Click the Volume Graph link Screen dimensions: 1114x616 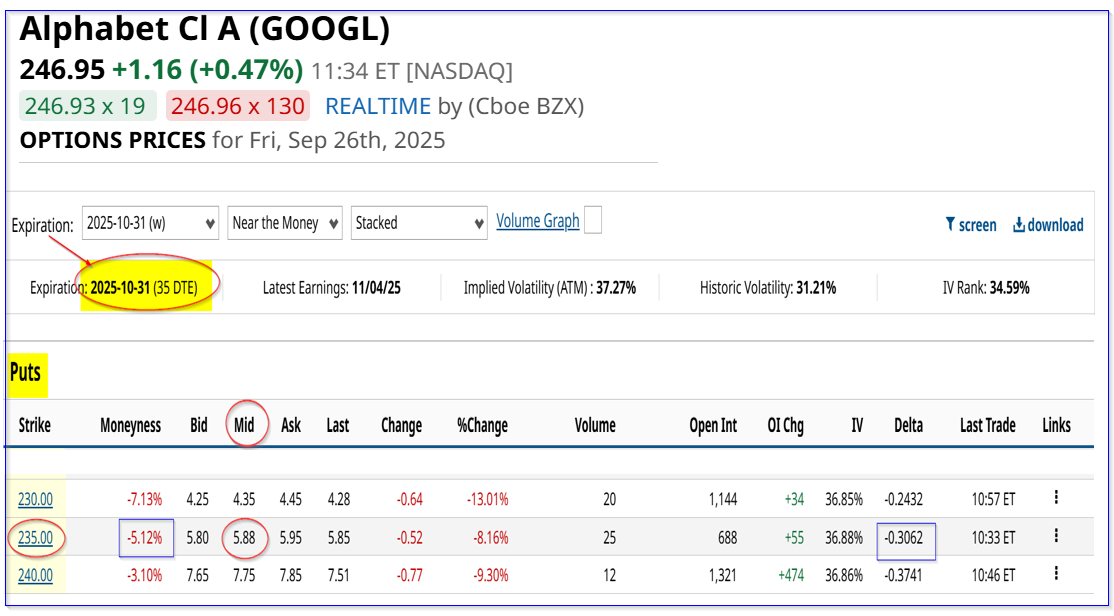click(538, 221)
